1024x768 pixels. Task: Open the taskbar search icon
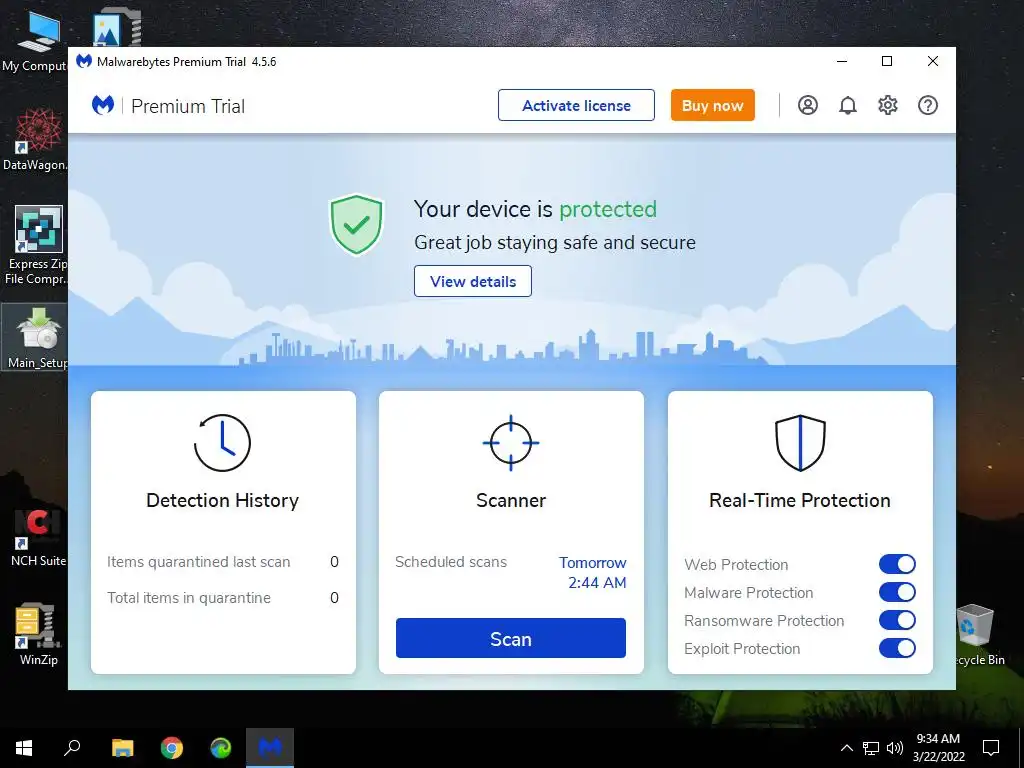72,748
